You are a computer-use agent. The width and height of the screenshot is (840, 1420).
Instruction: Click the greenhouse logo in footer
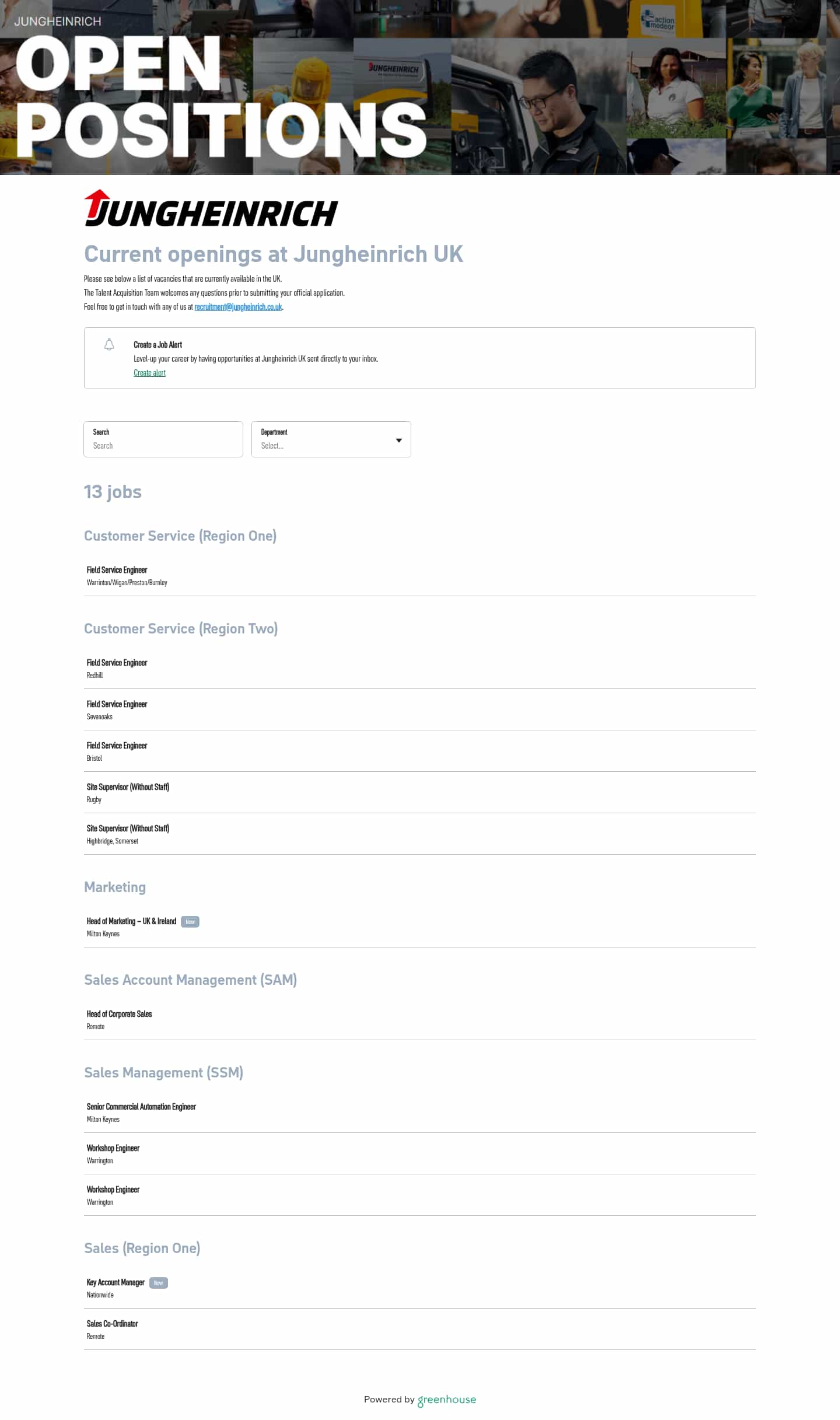tap(447, 1400)
